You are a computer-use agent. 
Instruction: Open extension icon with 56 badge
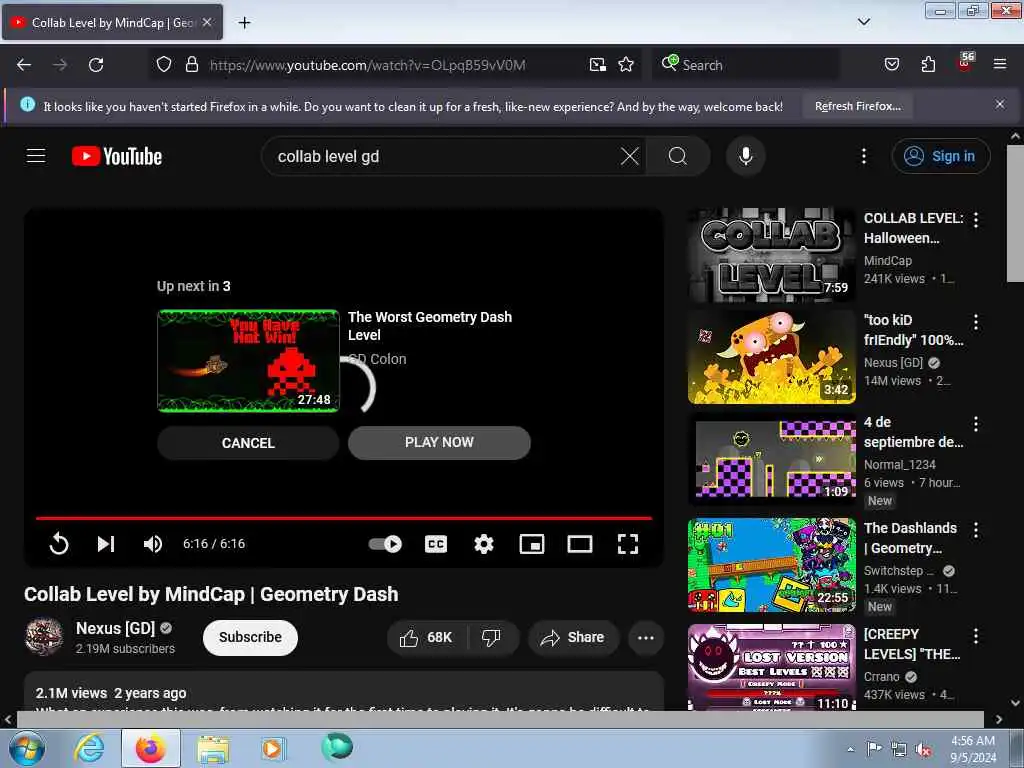coord(965,63)
